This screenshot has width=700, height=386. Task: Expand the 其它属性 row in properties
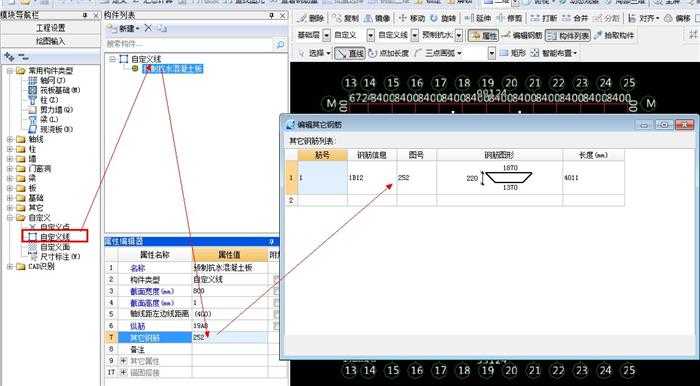pos(123,361)
